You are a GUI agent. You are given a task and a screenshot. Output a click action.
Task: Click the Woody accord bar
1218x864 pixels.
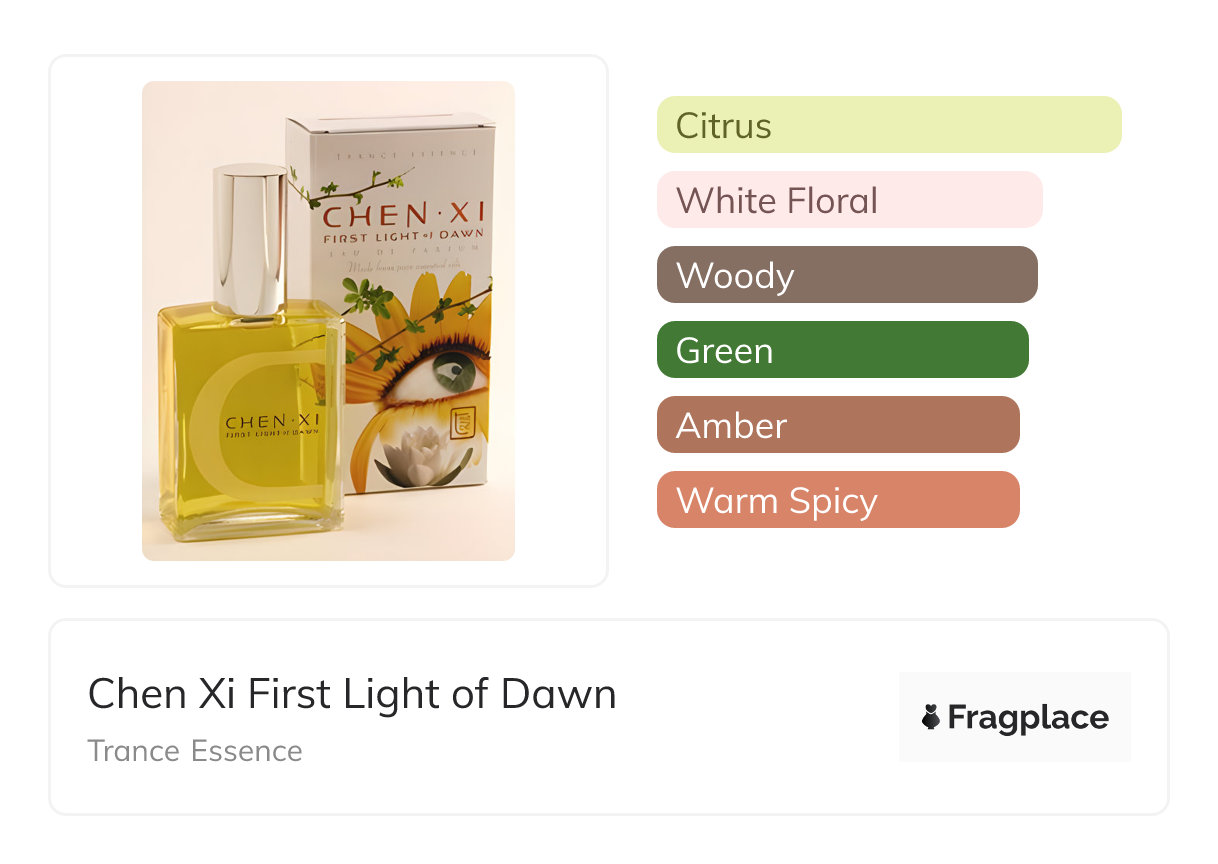pyautogui.click(x=846, y=275)
